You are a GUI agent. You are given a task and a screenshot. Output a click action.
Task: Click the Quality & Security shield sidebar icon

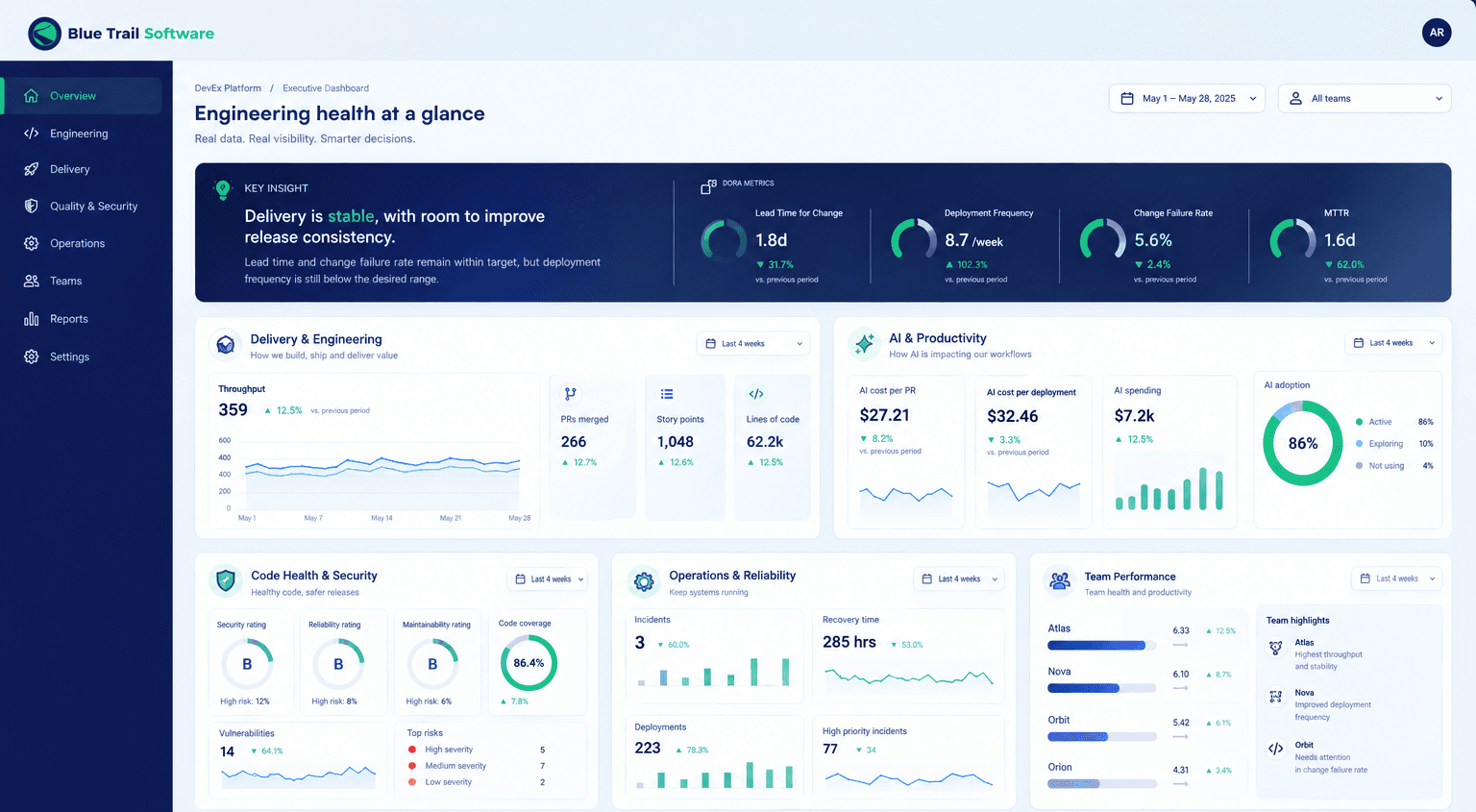pos(31,206)
